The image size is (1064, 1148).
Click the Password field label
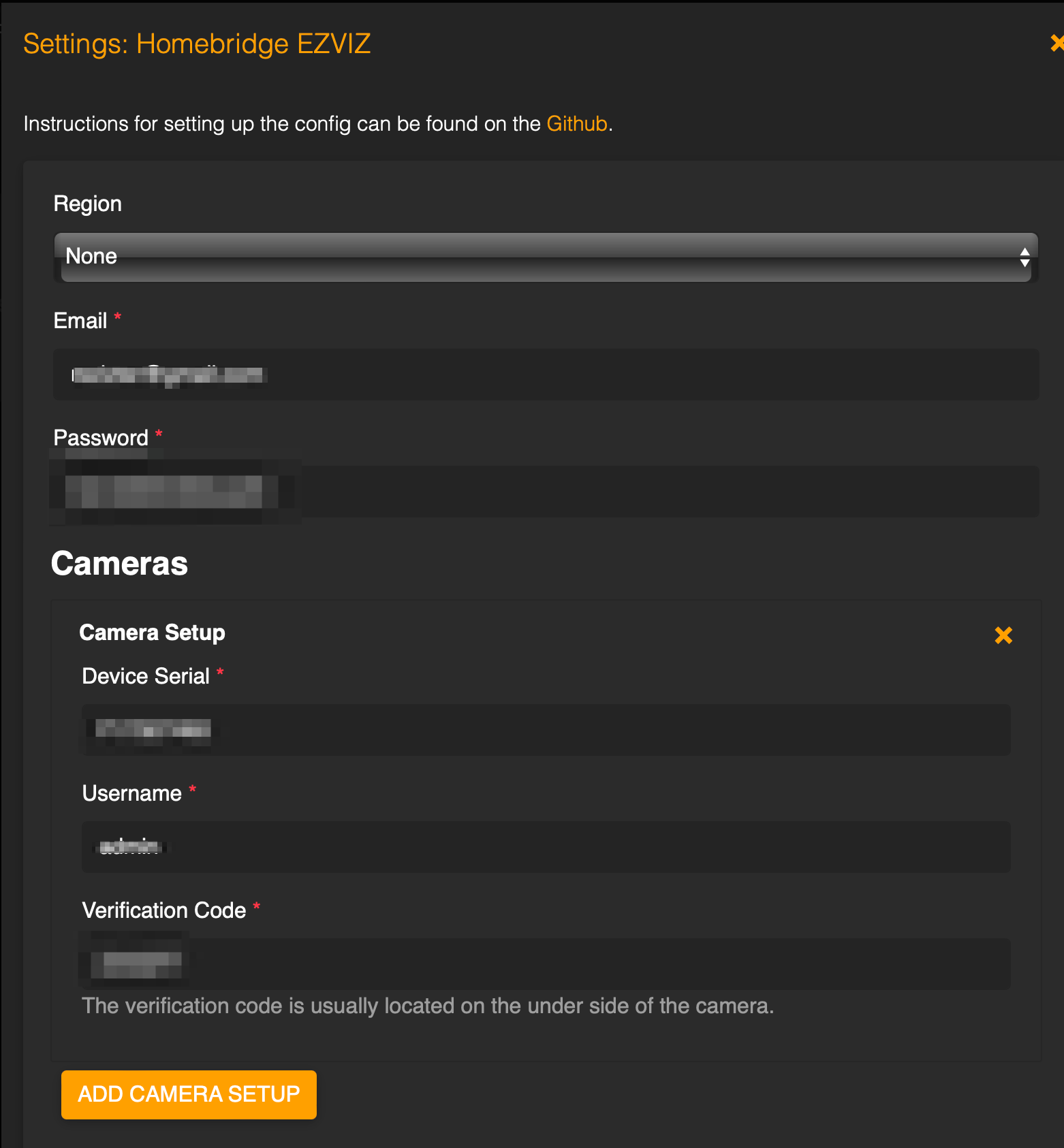101,438
